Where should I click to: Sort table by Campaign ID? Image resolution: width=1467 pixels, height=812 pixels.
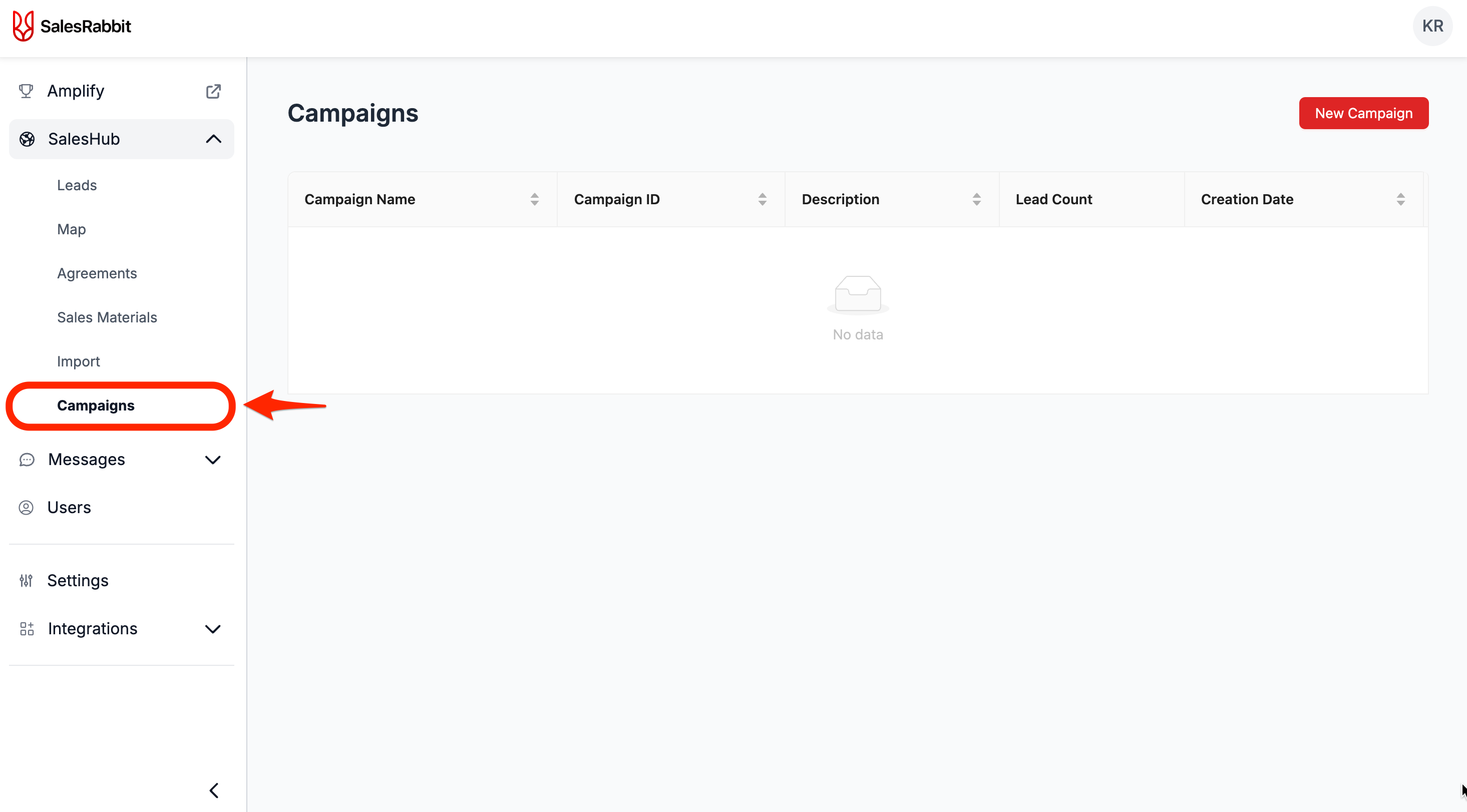click(x=762, y=199)
